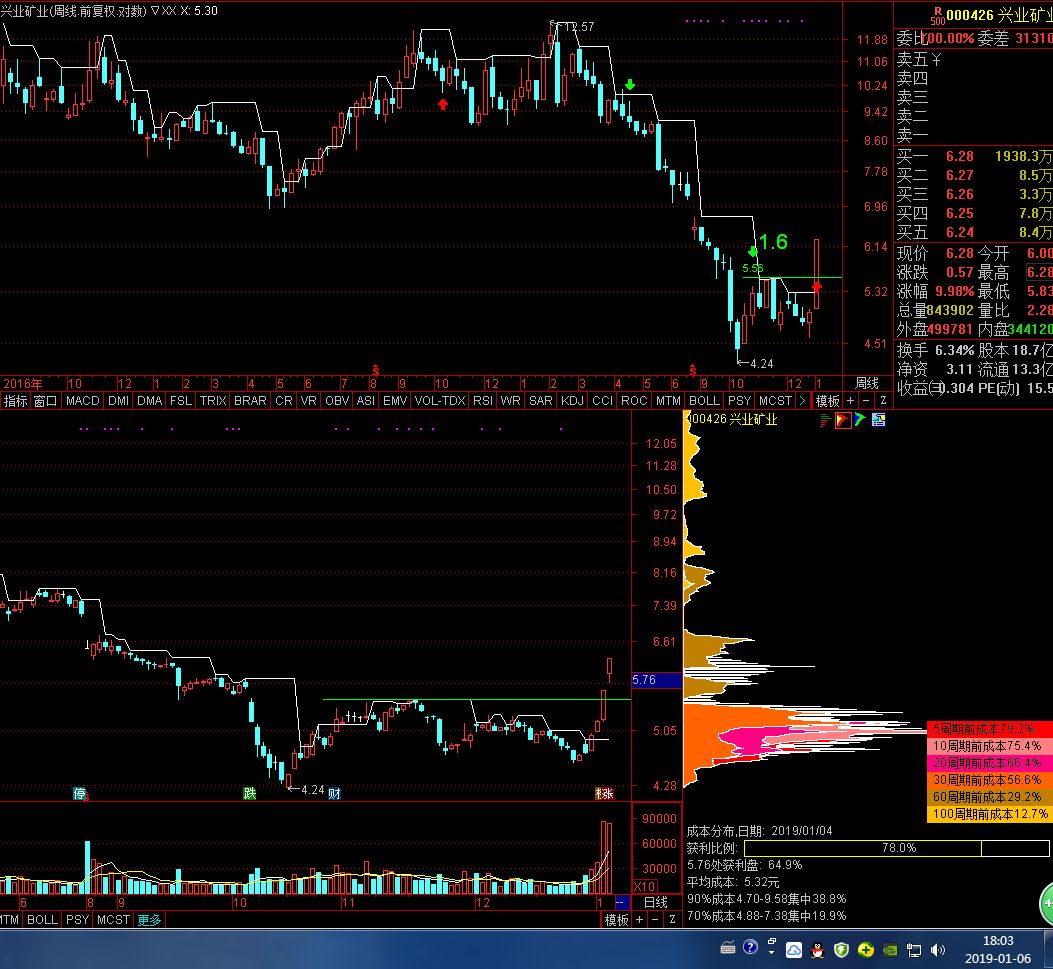Select the KDJ indicator tab
This screenshot has width=1053, height=969.
[x=572, y=400]
